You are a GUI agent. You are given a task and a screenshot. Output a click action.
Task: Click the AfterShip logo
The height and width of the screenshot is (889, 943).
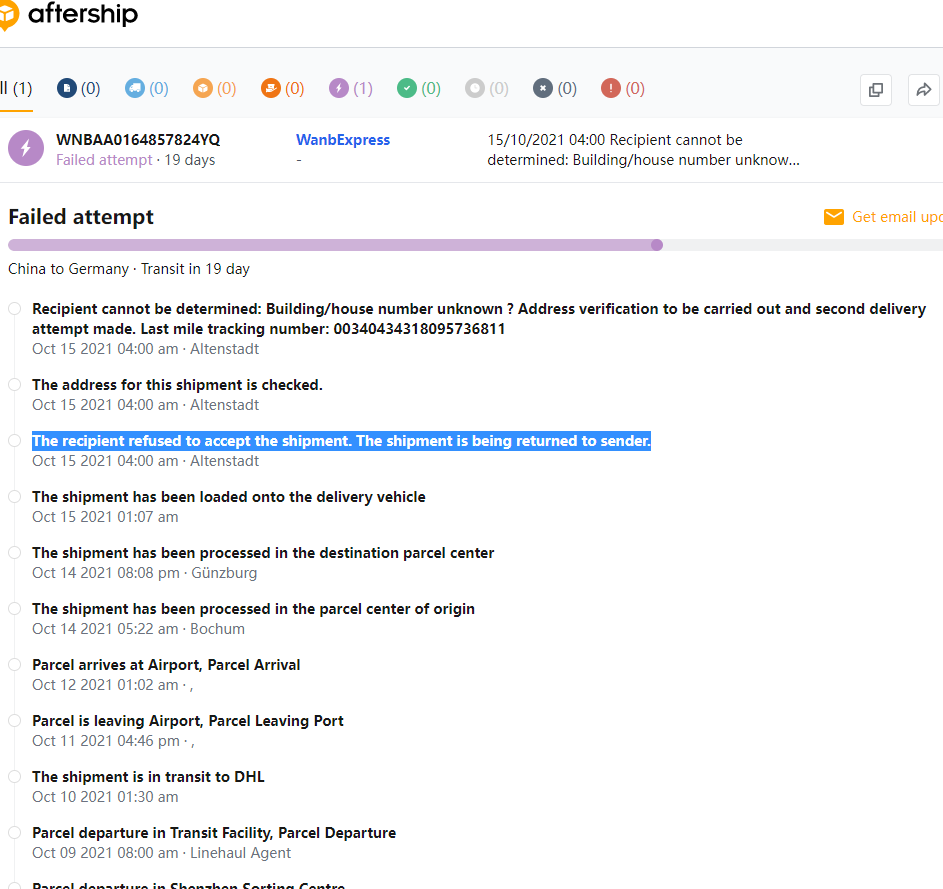tap(70, 15)
